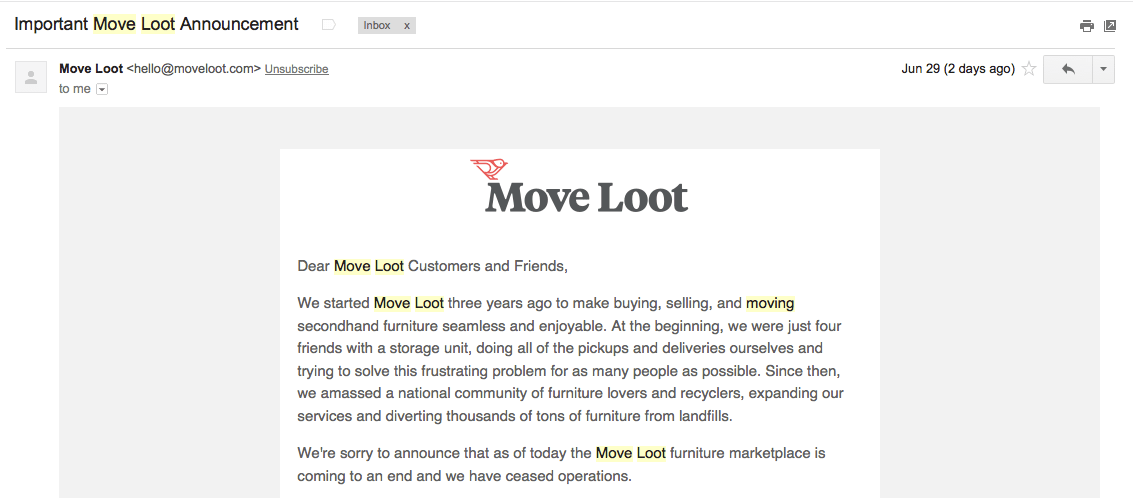1133x498 pixels.
Task: Open the email in a new window
Action: coord(1110,26)
